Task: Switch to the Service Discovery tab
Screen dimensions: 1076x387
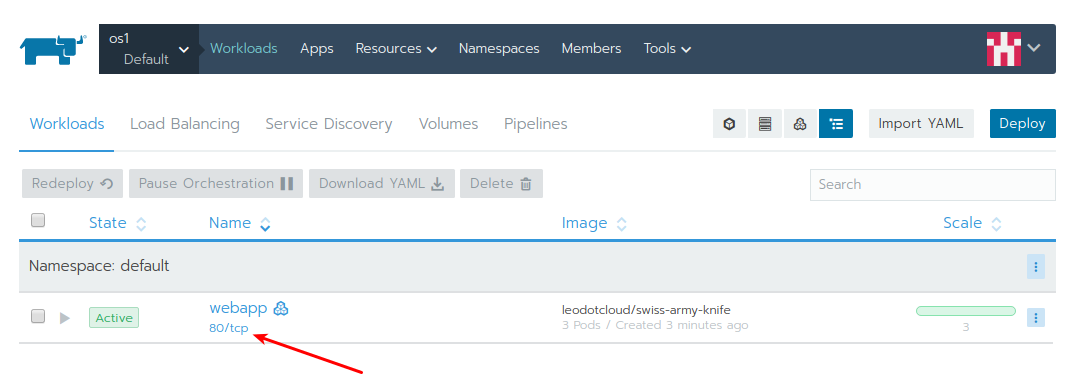Action: [329, 124]
